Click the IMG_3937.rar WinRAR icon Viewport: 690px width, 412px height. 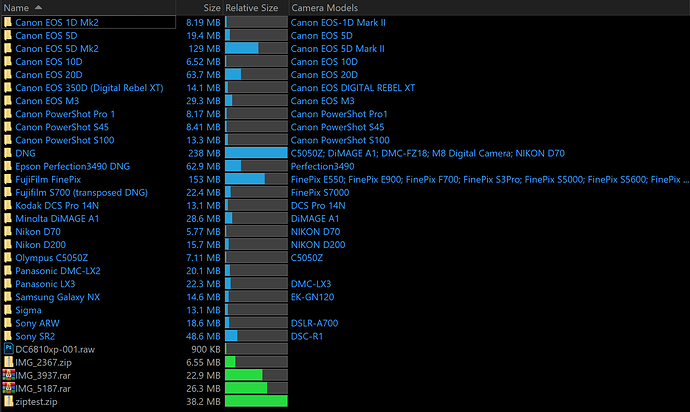[x=8, y=375]
